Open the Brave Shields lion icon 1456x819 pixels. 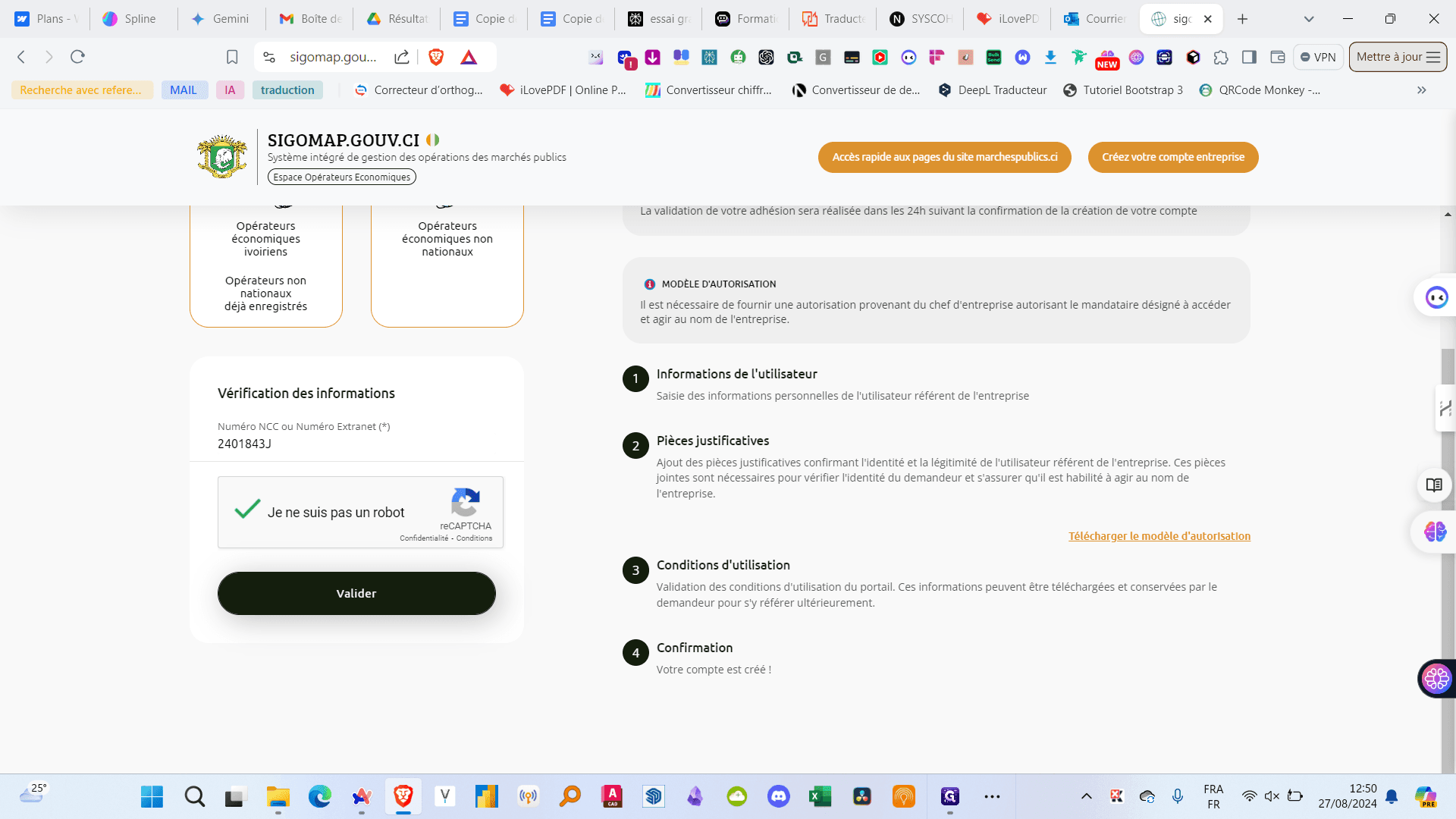436,57
